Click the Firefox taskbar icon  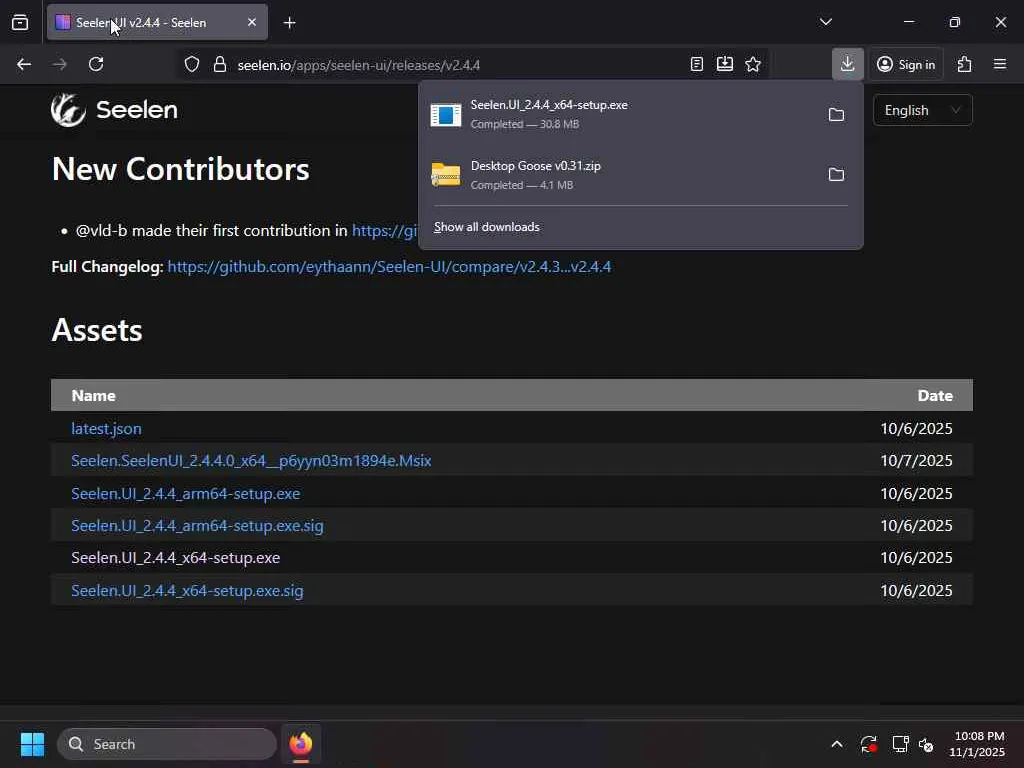click(x=300, y=744)
